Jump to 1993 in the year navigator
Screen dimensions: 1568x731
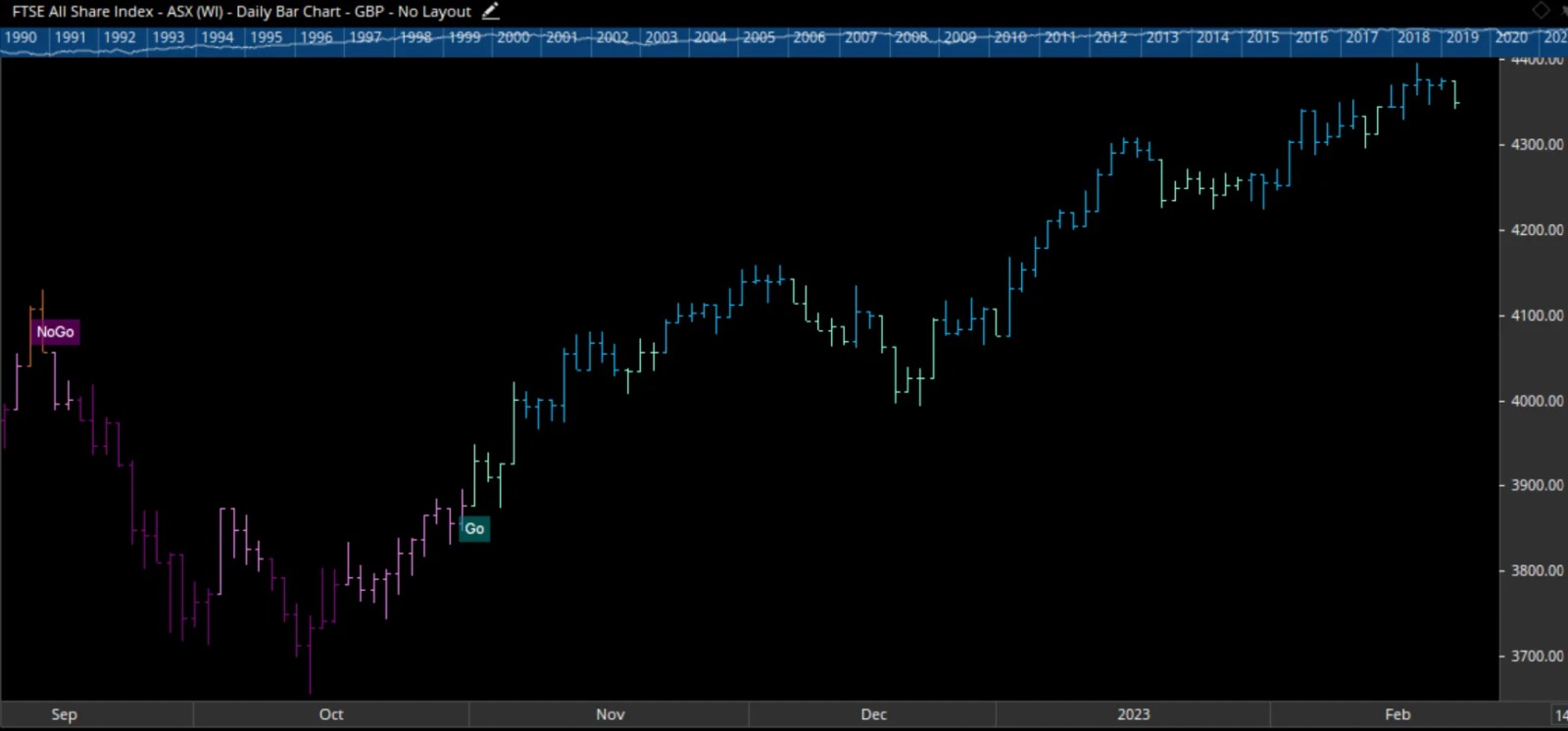[169, 37]
